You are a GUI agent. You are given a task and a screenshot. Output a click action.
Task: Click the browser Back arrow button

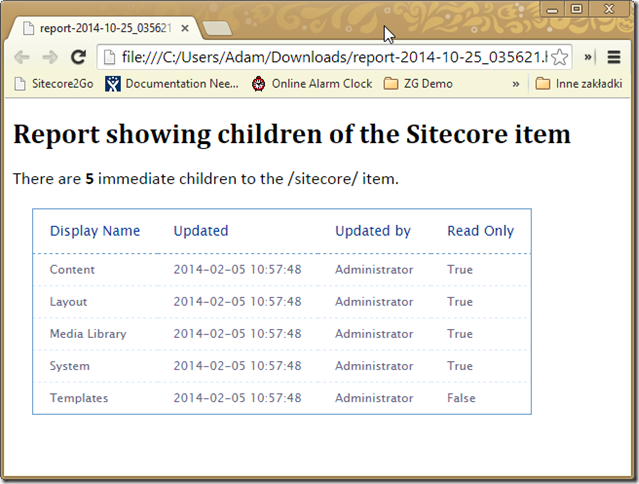coord(21,57)
